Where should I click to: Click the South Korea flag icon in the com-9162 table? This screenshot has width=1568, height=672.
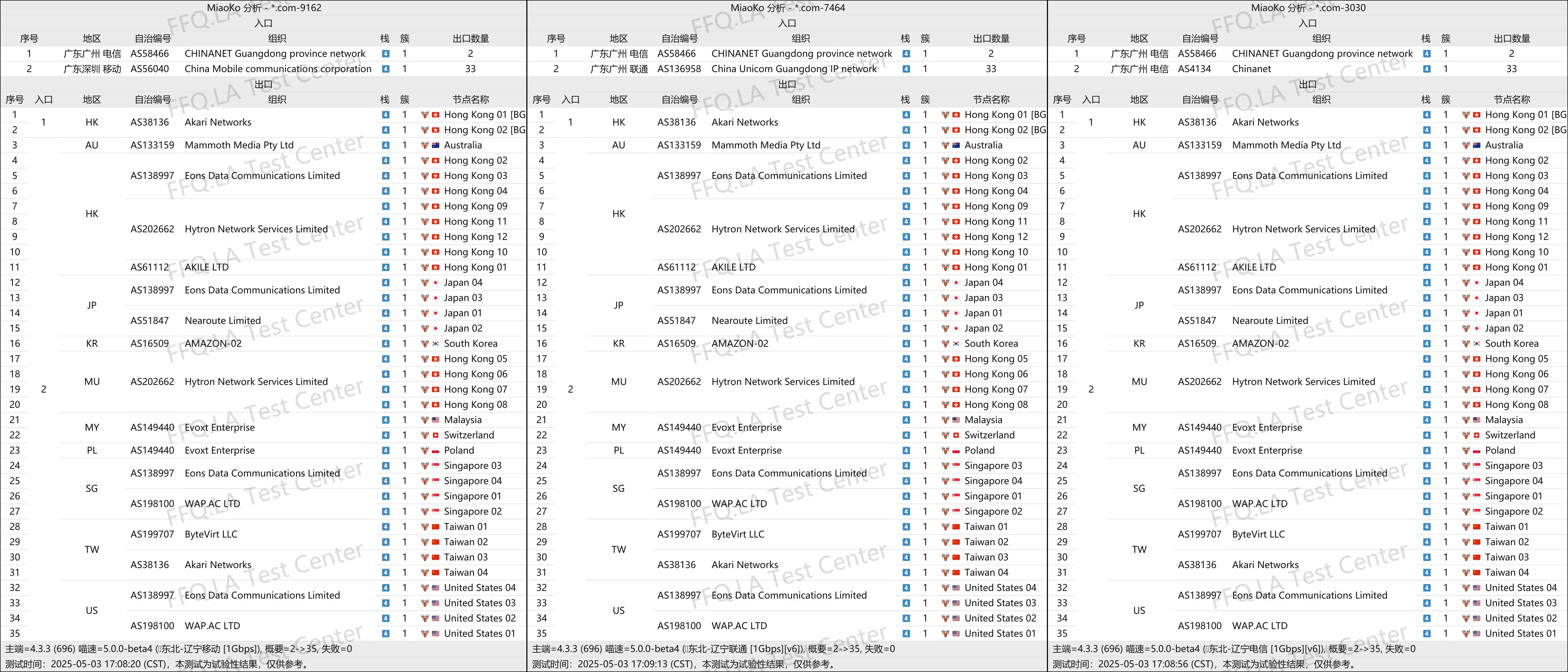[435, 344]
